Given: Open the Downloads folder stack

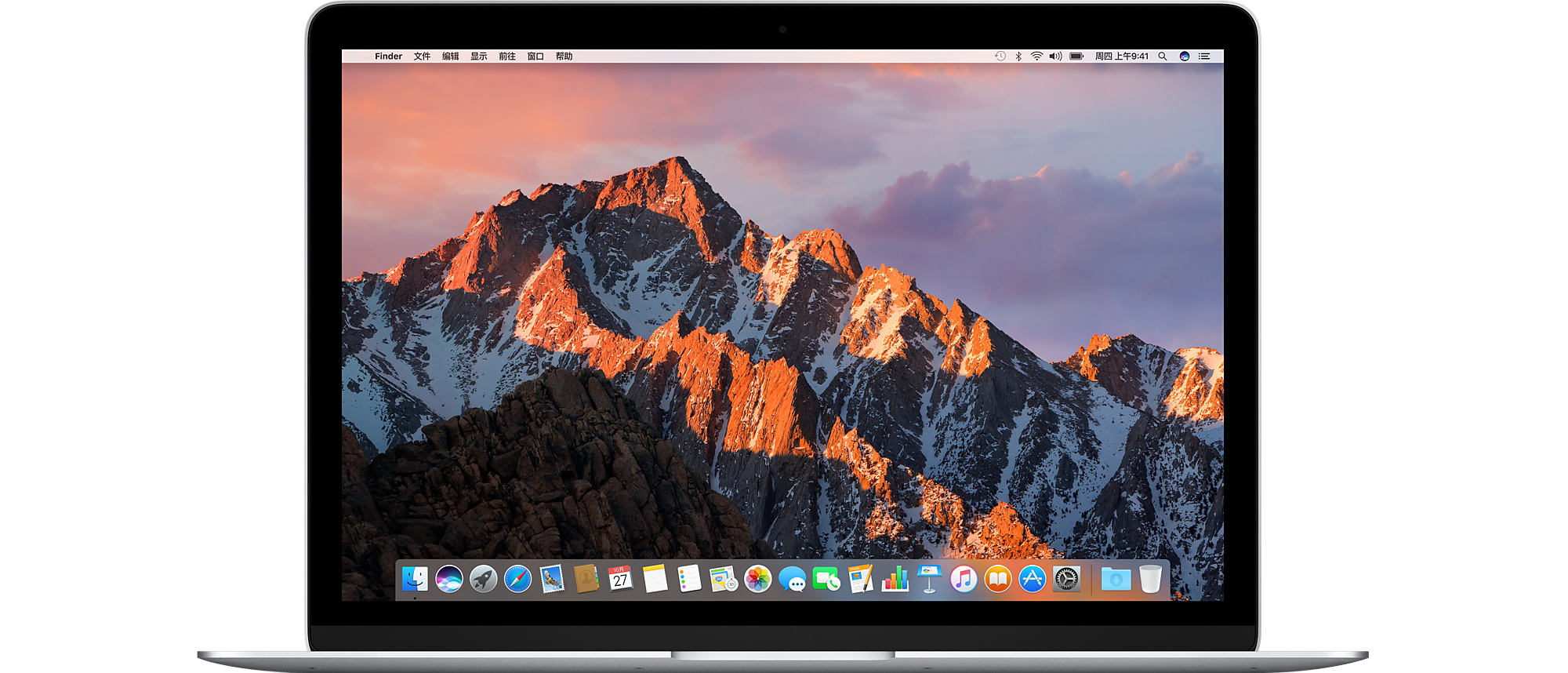Looking at the screenshot, I should (x=1116, y=579).
